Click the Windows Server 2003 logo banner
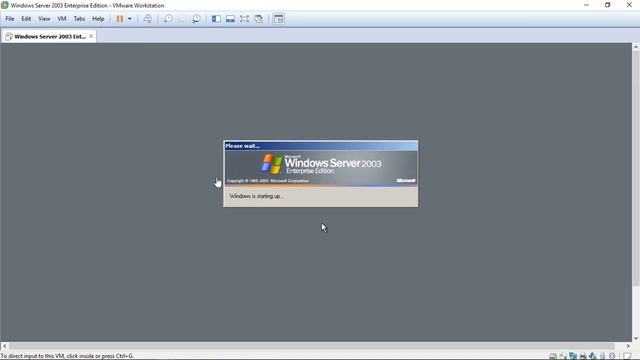This screenshot has height=360, width=640. tap(321, 168)
